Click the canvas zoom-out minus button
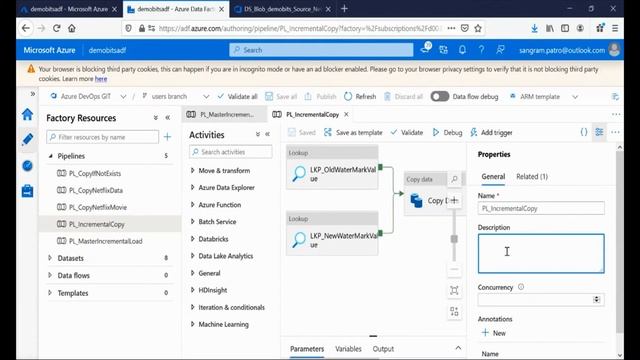640x360 pixels. (454, 269)
